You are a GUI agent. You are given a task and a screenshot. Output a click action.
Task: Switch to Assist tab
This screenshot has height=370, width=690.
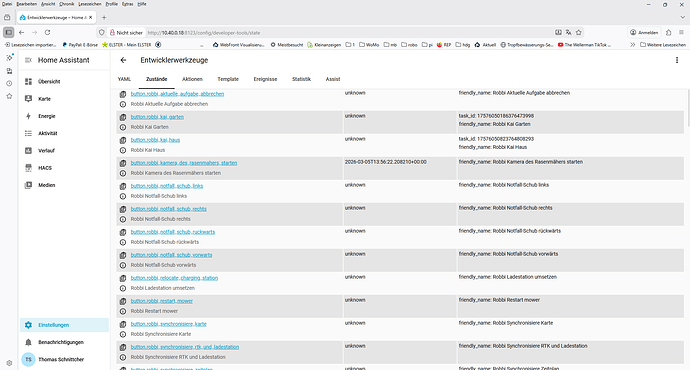(333, 79)
